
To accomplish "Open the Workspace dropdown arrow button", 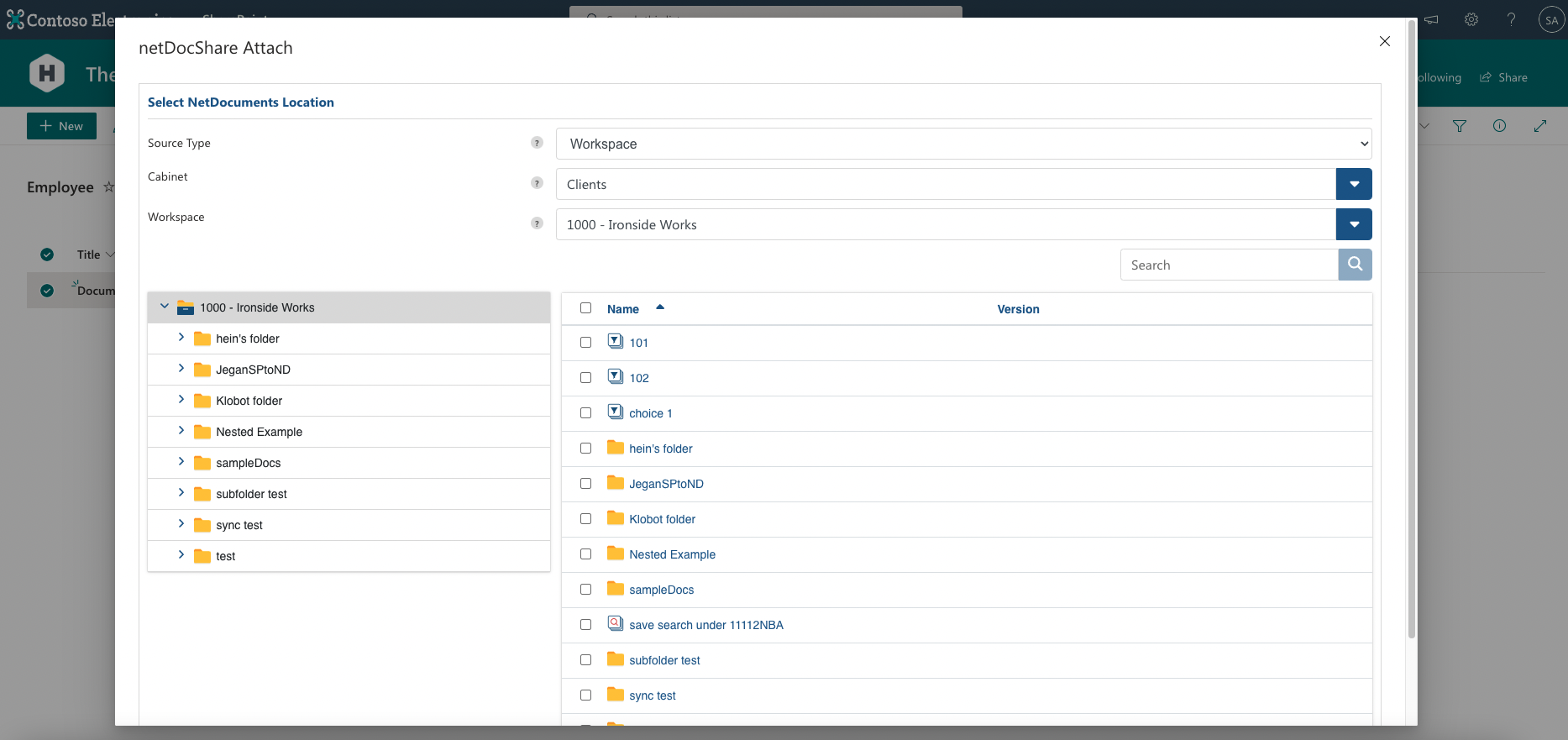I will (1354, 224).
